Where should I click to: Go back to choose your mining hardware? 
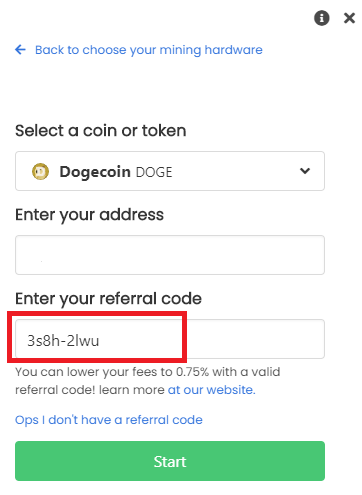pyautogui.click(x=149, y=50)
